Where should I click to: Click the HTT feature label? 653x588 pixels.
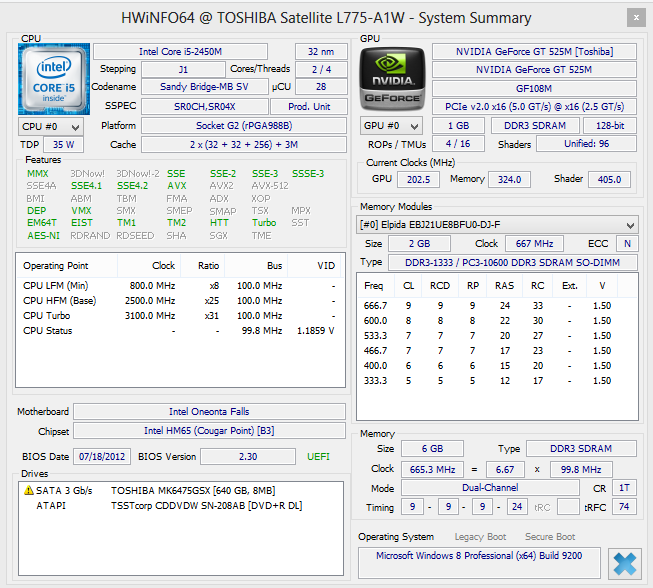pos(219,223)
